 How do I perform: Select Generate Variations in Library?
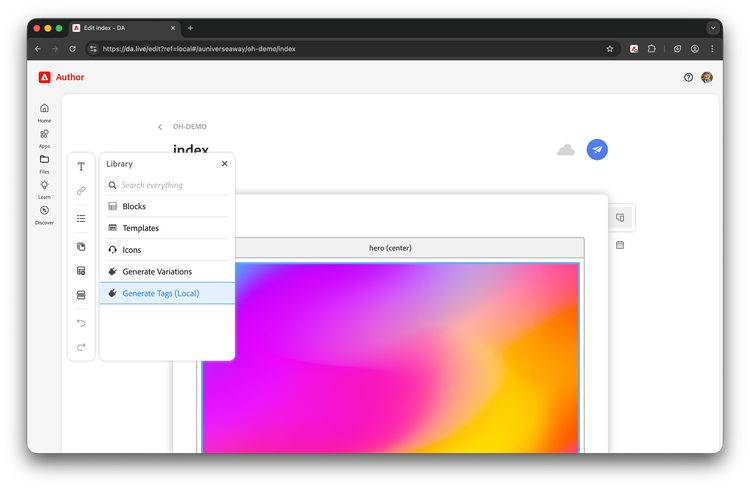click(x=156, y=272)
